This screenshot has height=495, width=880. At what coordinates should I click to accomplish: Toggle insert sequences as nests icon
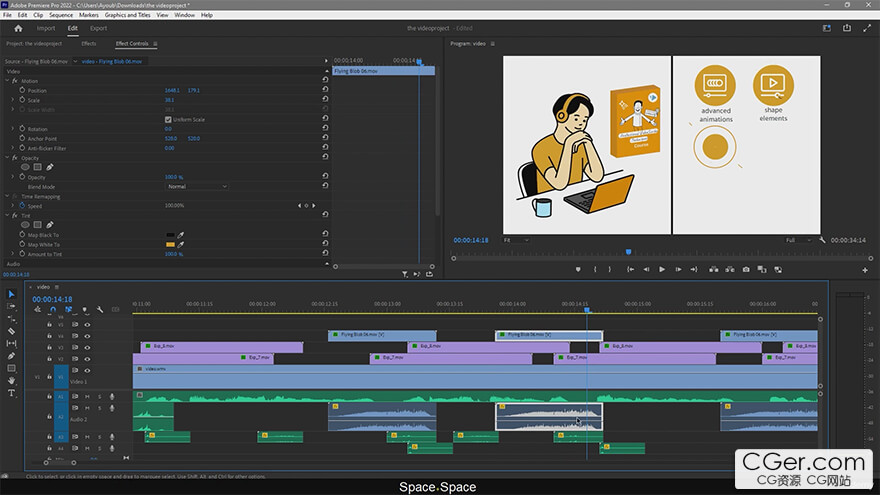tap(38, 309)
